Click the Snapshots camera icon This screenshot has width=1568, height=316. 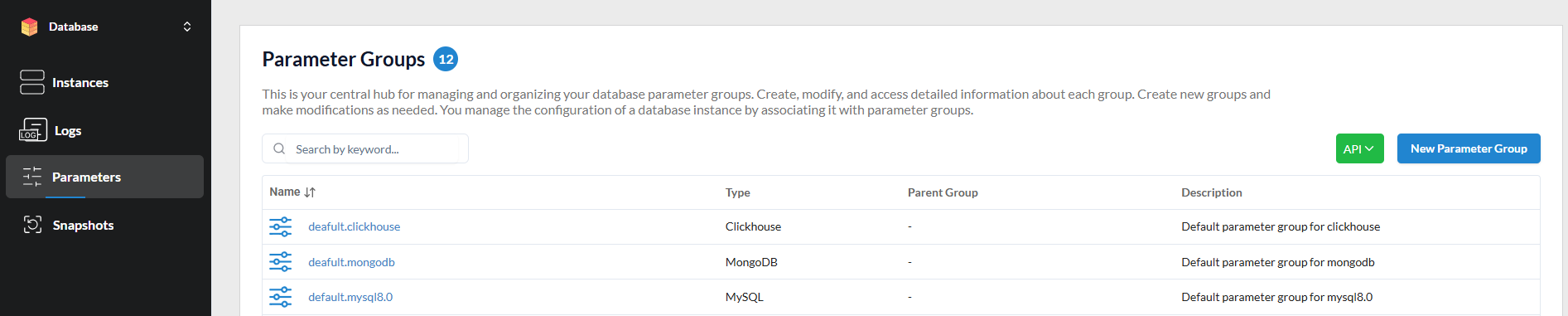pos(32,225)
